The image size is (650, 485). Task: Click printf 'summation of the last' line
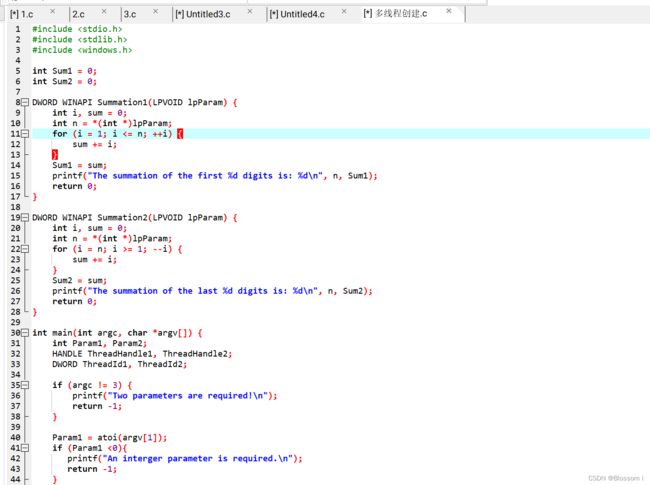(212, 291)
